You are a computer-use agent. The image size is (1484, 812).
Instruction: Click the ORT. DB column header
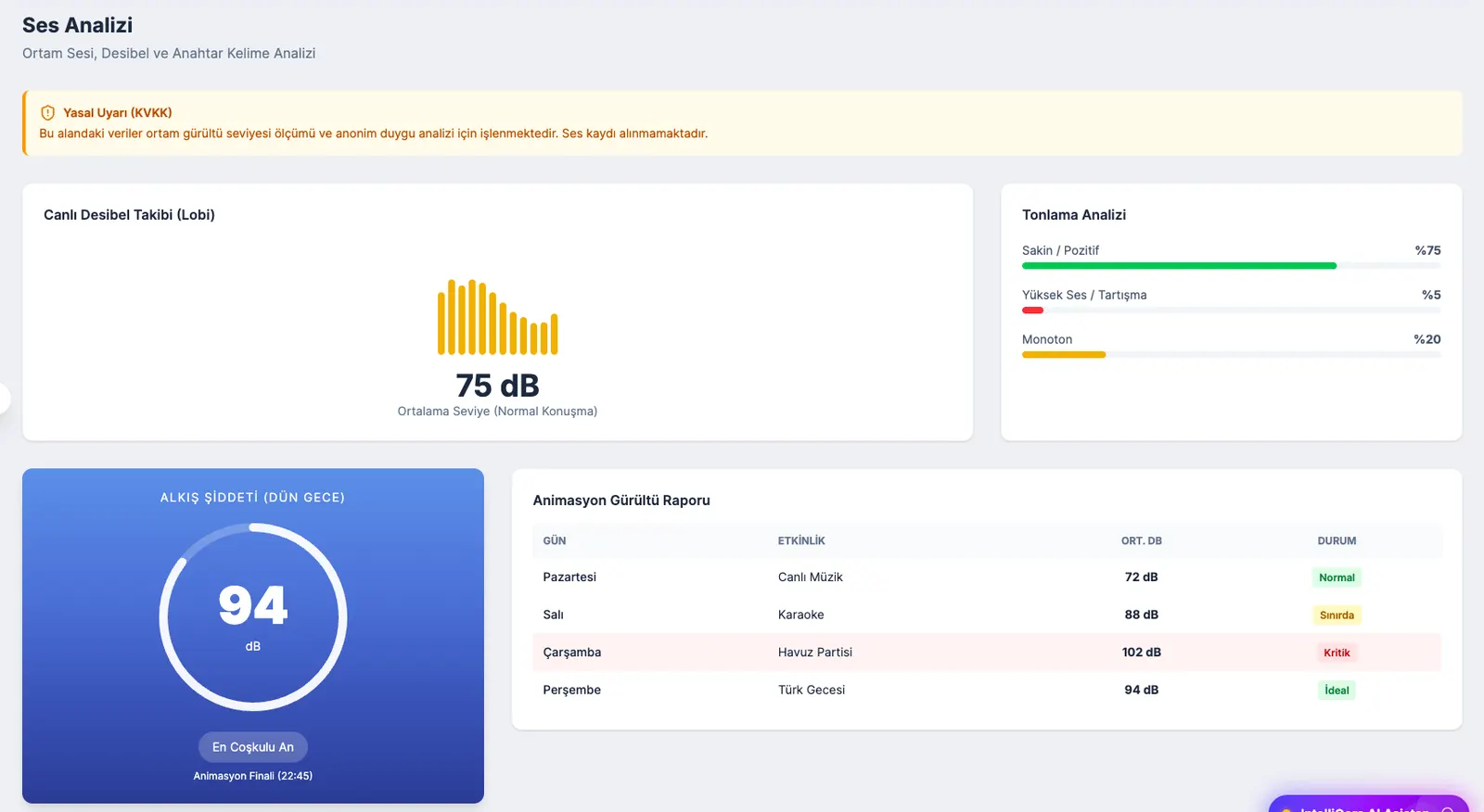point(1142,541)
